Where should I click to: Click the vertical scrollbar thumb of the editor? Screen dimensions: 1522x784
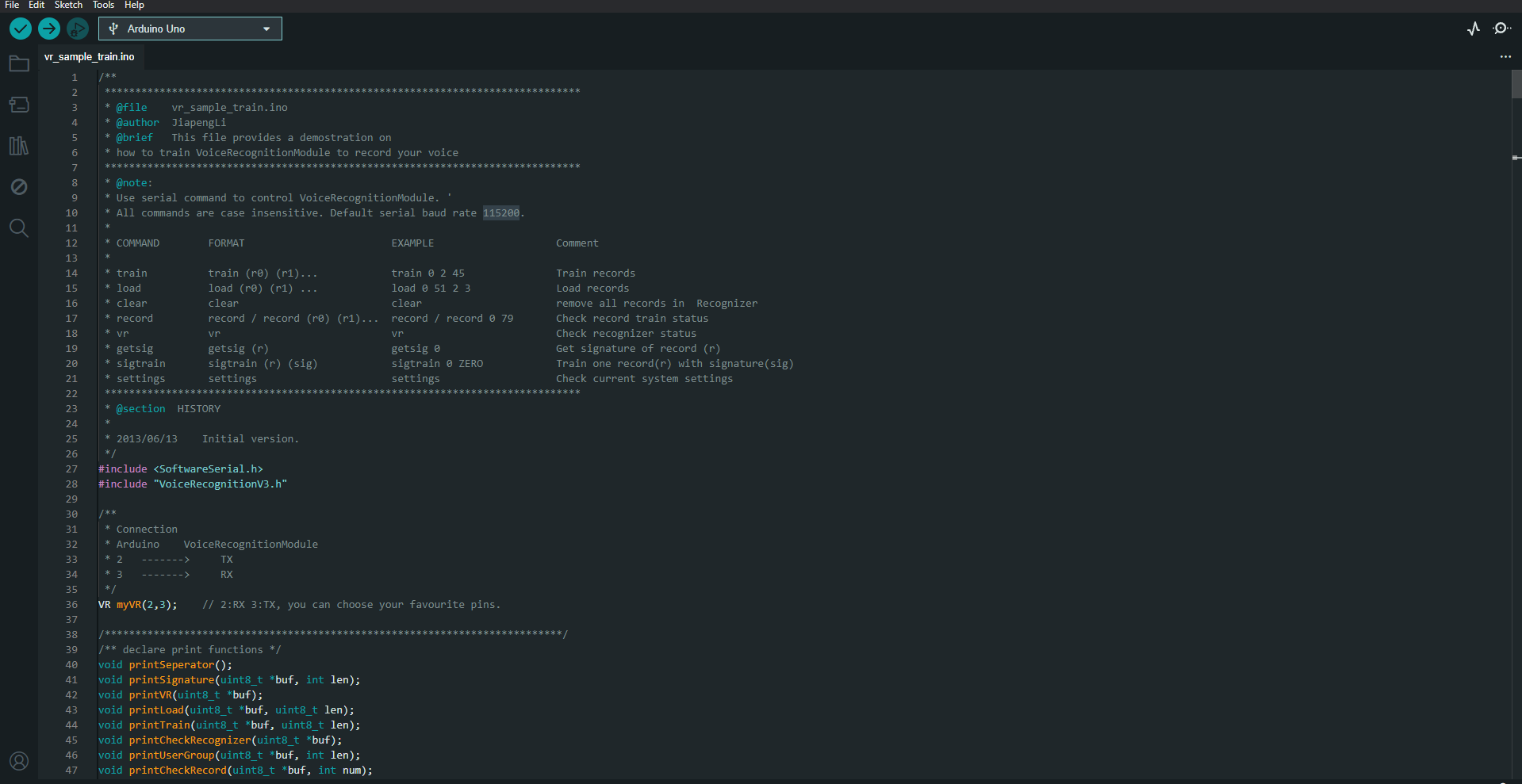click(1516, 84)
